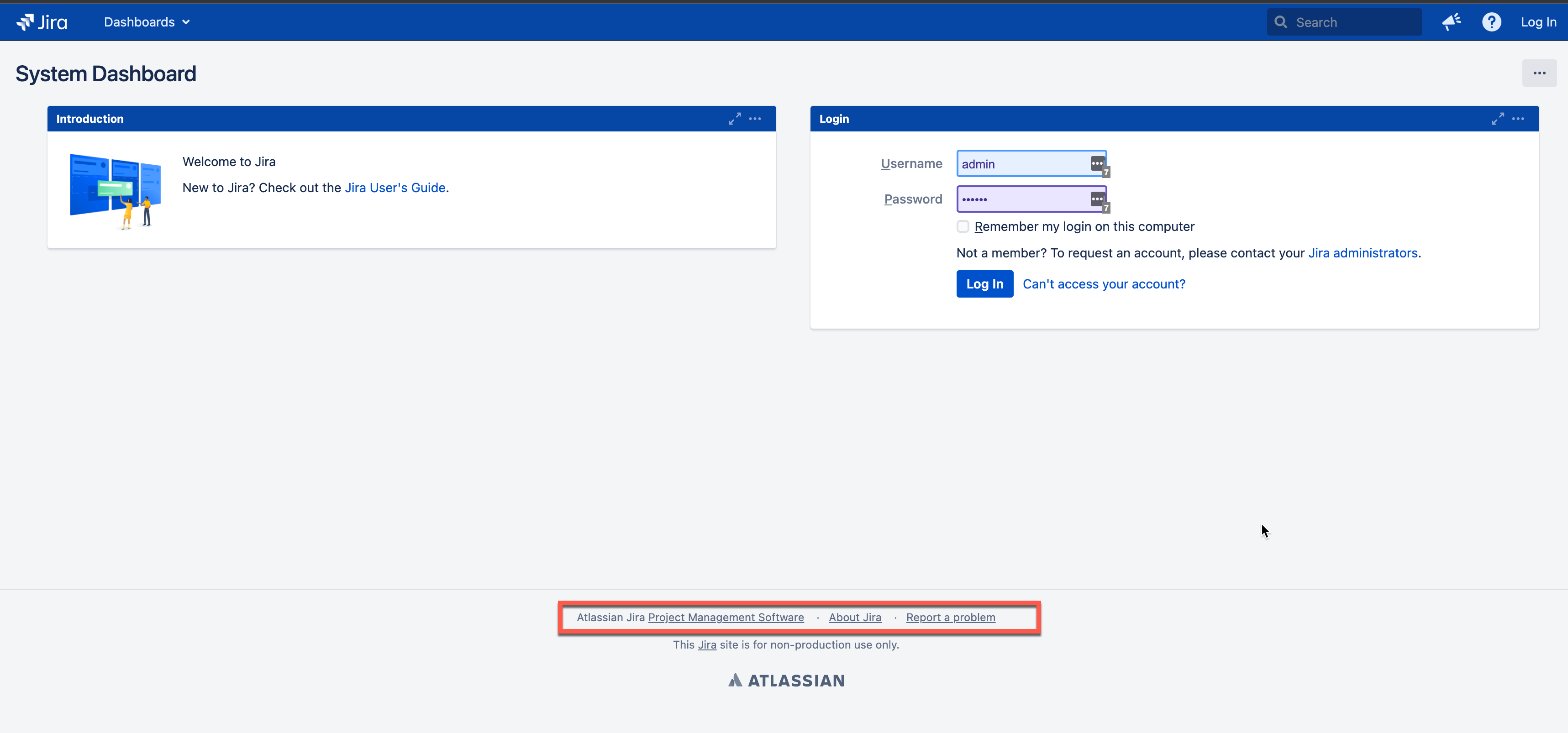Image resolution: width=1568 pixels, height=733 pixels.
Task: Click the Jira logo in header
Action: click(x=42, y=22)
